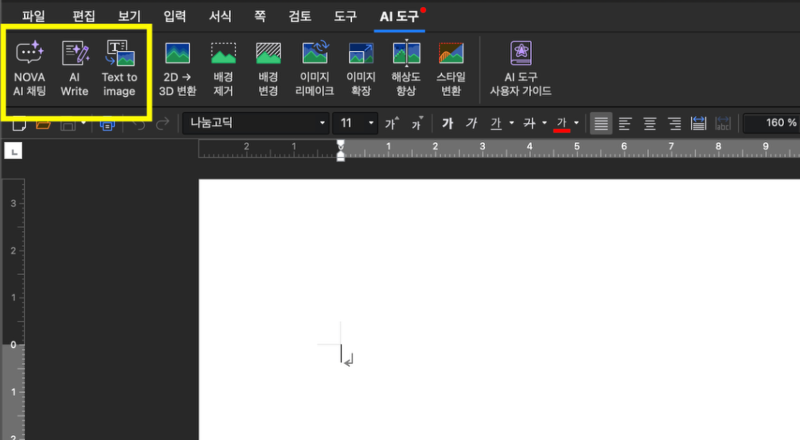Toggle underline 가 formatting
800x440 pixels.
[496, 123]
